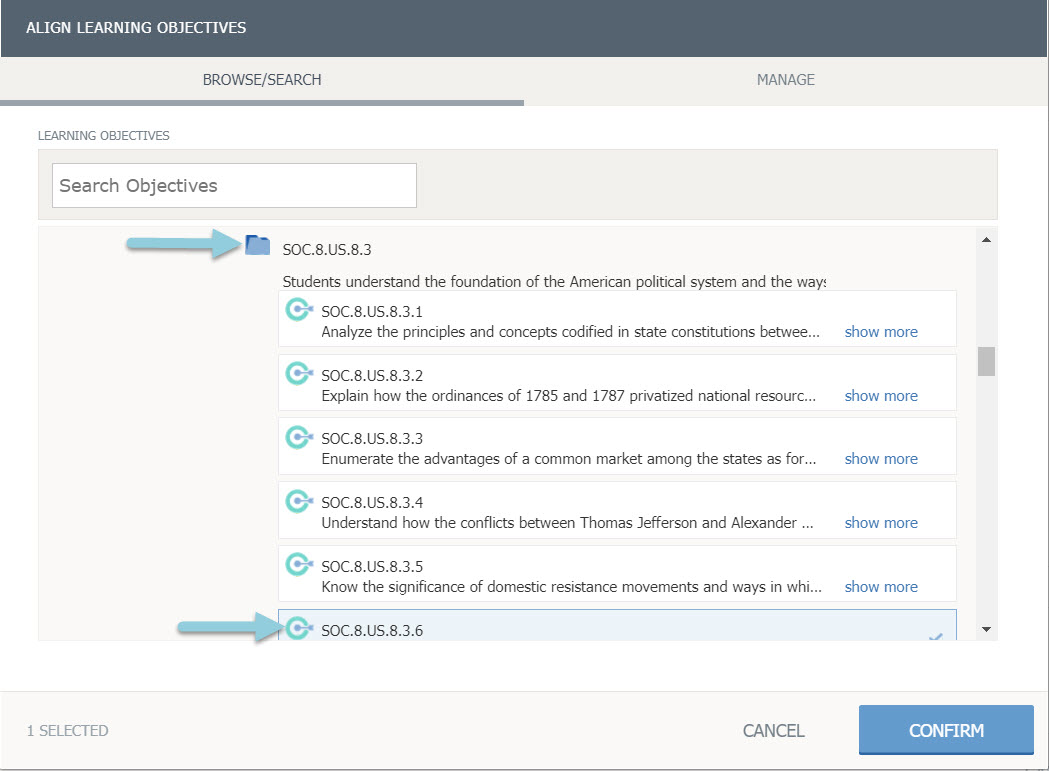This screenshot has width=1049, height=771.
Task: Open the Browse/Search tab
Action: 262,80
